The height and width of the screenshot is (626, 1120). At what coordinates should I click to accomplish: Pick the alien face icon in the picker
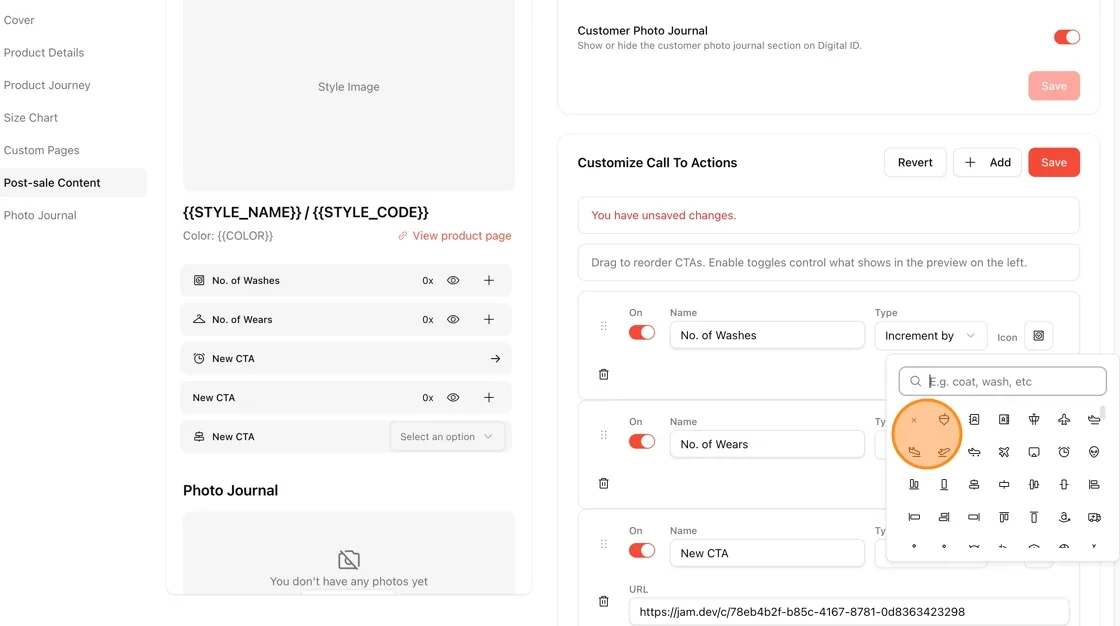coord(1094,452)
